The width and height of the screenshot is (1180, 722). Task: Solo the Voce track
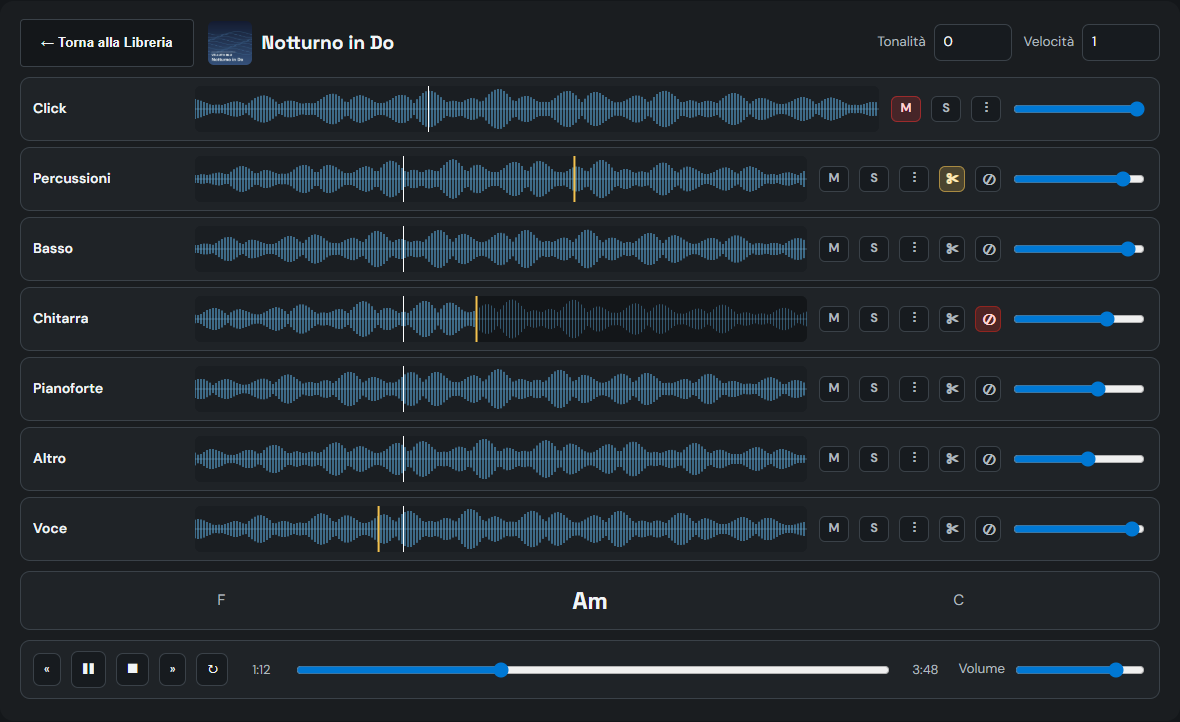(874, 529)
